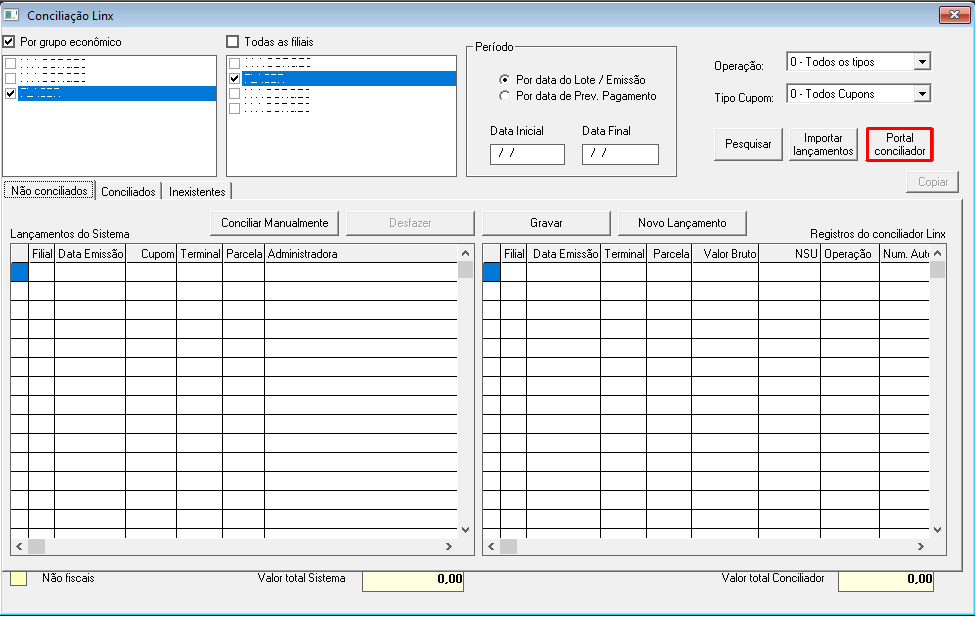Close the Conciliação Linx window
Screen dimensions: 976x617
point(954,14)
